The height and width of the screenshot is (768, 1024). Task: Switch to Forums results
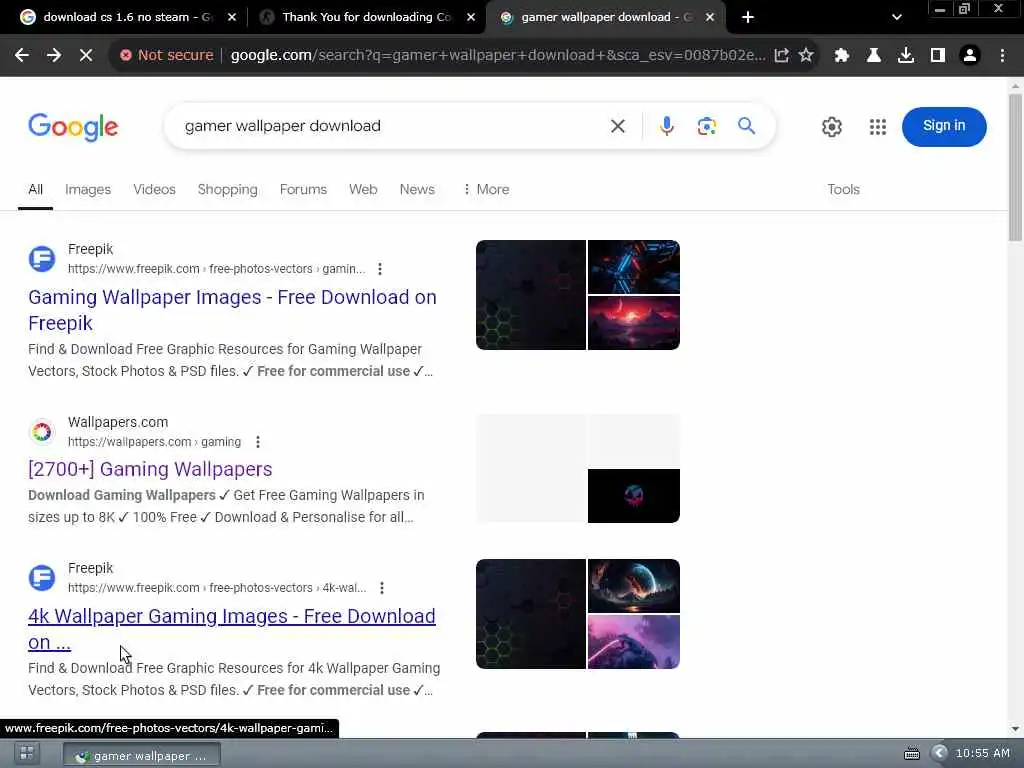click(x=303, y=189)
